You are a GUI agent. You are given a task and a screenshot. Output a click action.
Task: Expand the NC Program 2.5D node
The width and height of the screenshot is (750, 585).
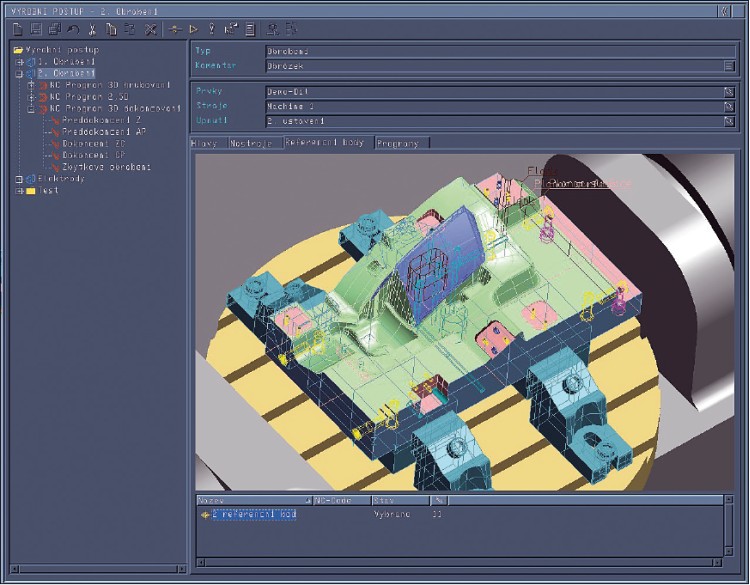[31, 97]
